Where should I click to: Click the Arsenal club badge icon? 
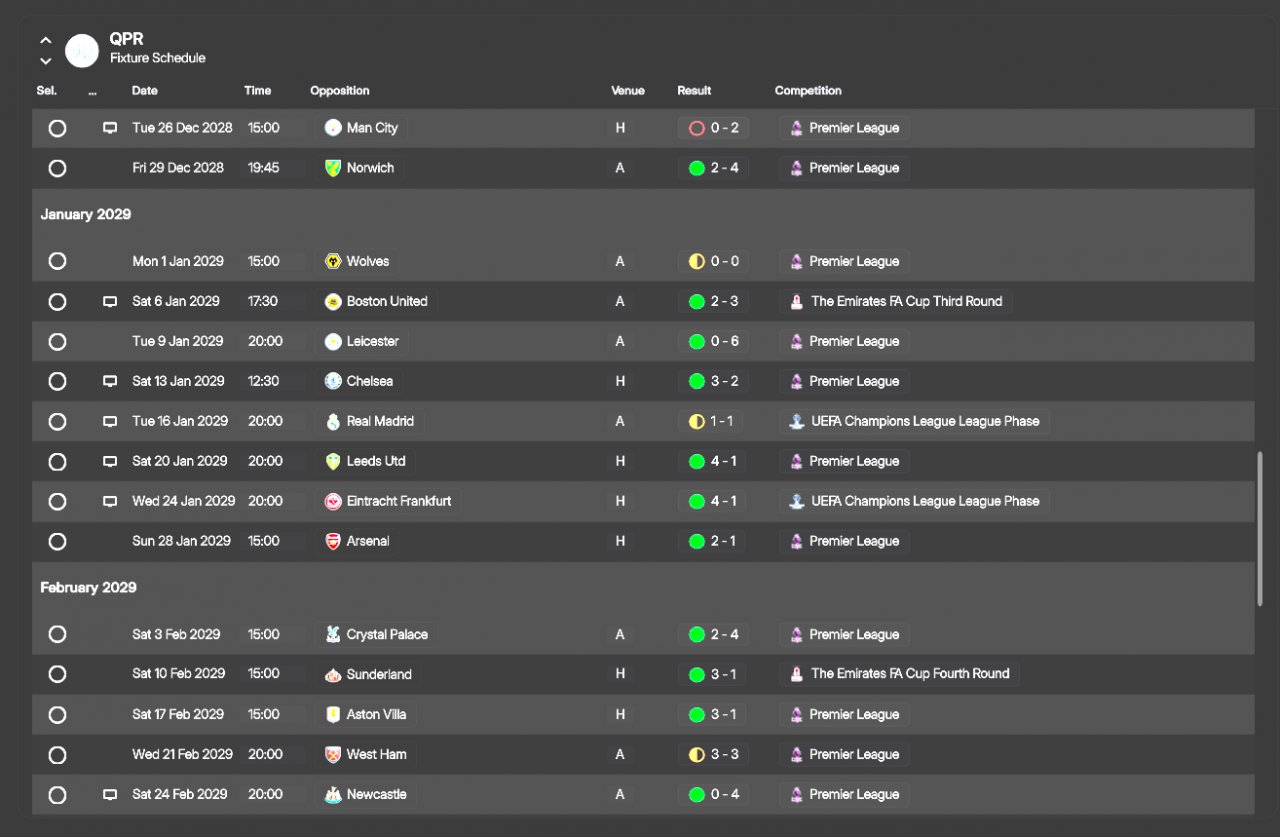click(333, 541)
